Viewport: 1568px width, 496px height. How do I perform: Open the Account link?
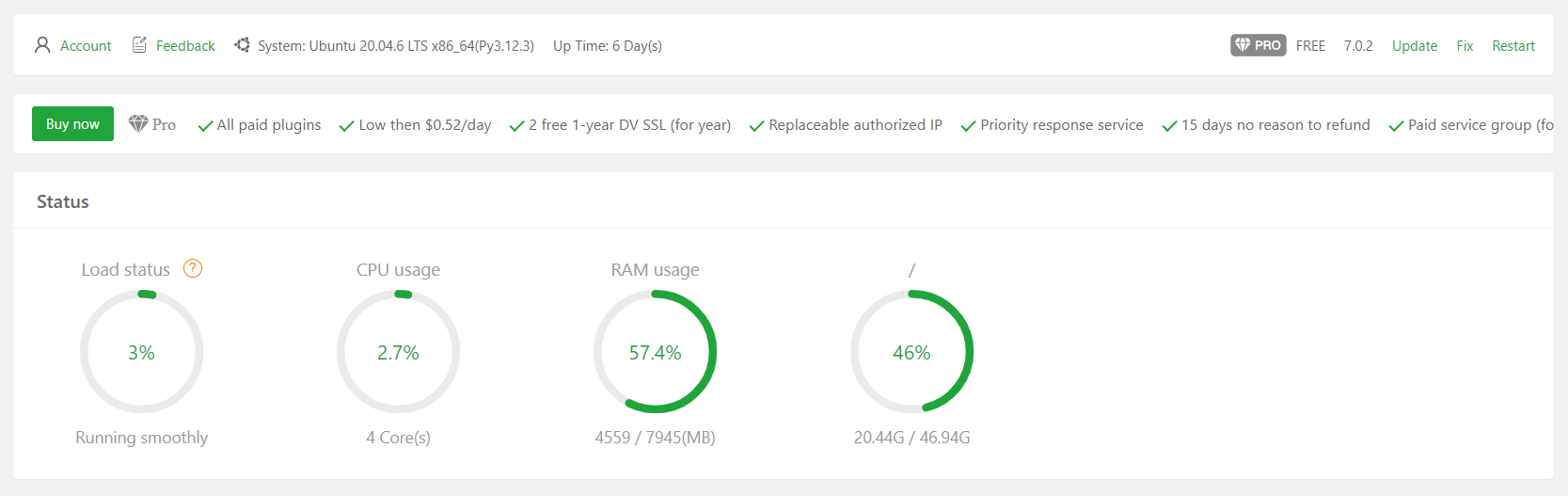click(86, 46)
